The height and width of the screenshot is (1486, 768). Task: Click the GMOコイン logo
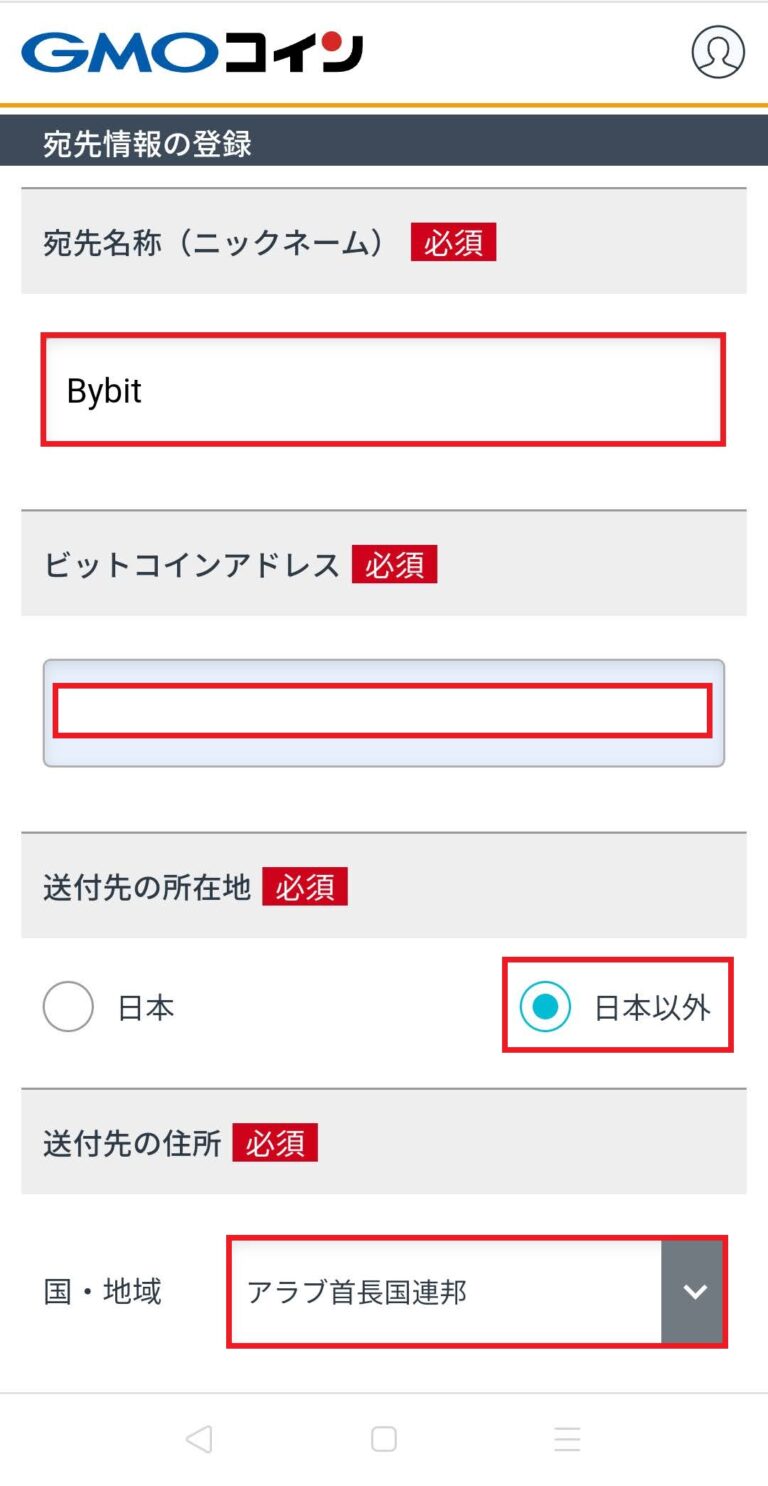click(190, 53)
